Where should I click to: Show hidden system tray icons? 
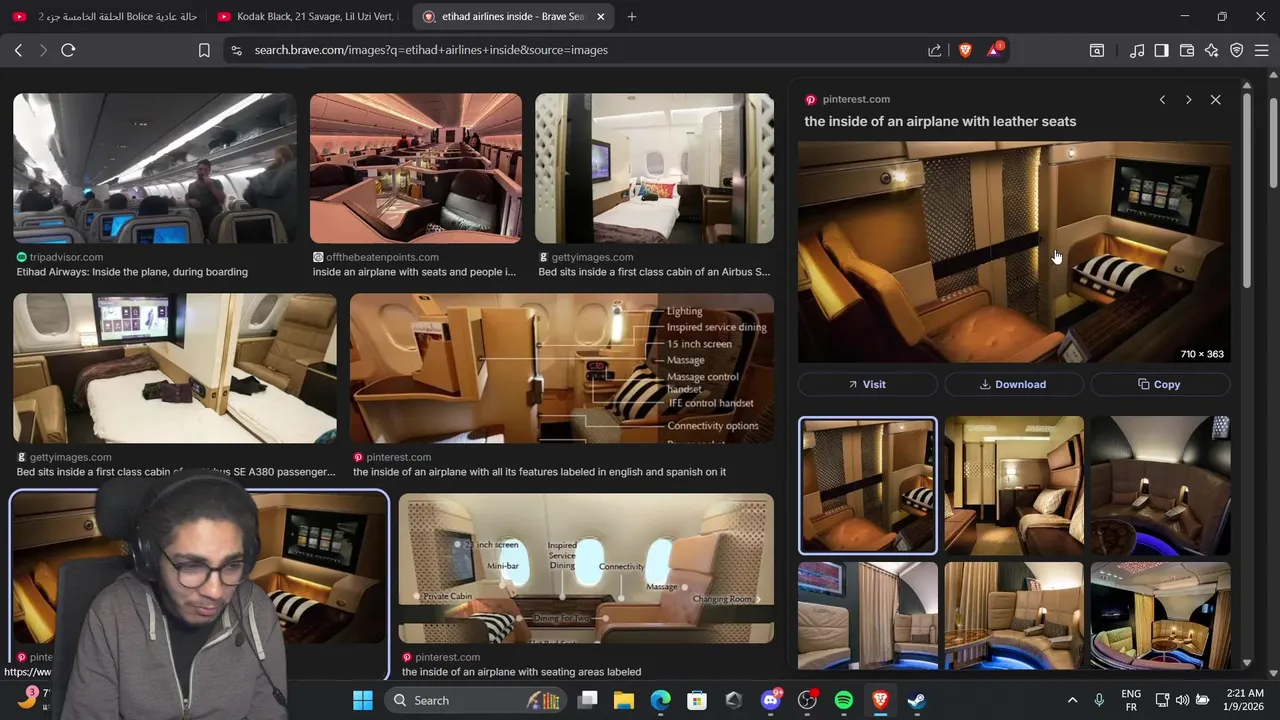tap(1072, 700)
